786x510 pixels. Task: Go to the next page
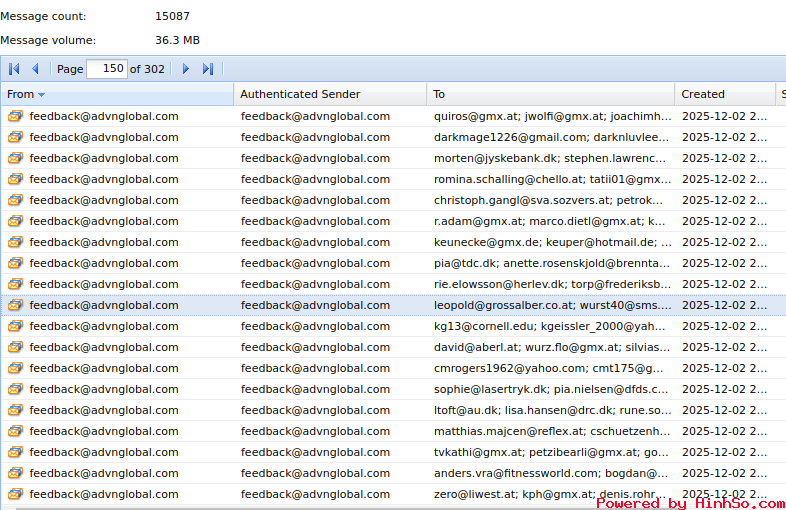(185, 69)
